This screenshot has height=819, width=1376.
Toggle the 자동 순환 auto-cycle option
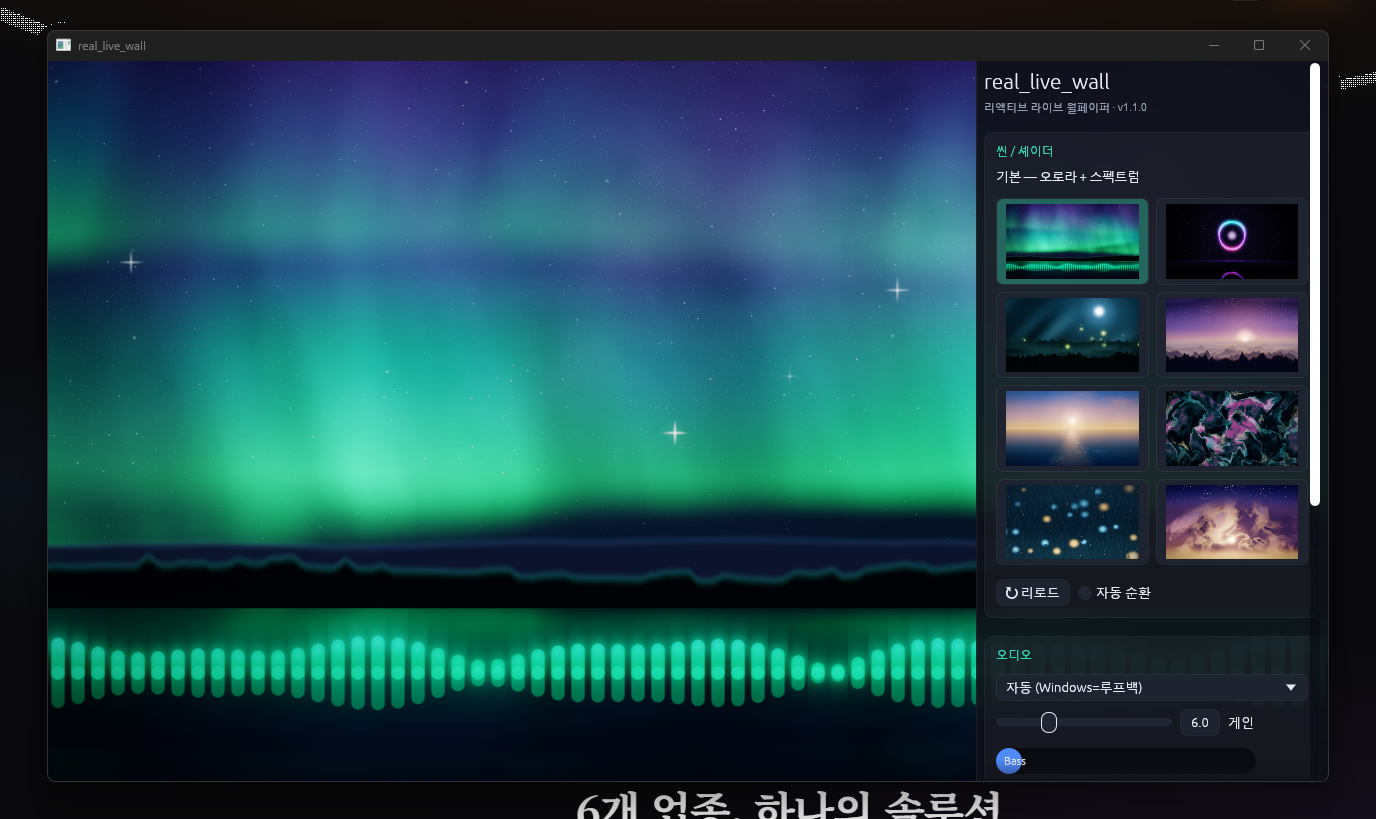click(x=1114, y=593)
